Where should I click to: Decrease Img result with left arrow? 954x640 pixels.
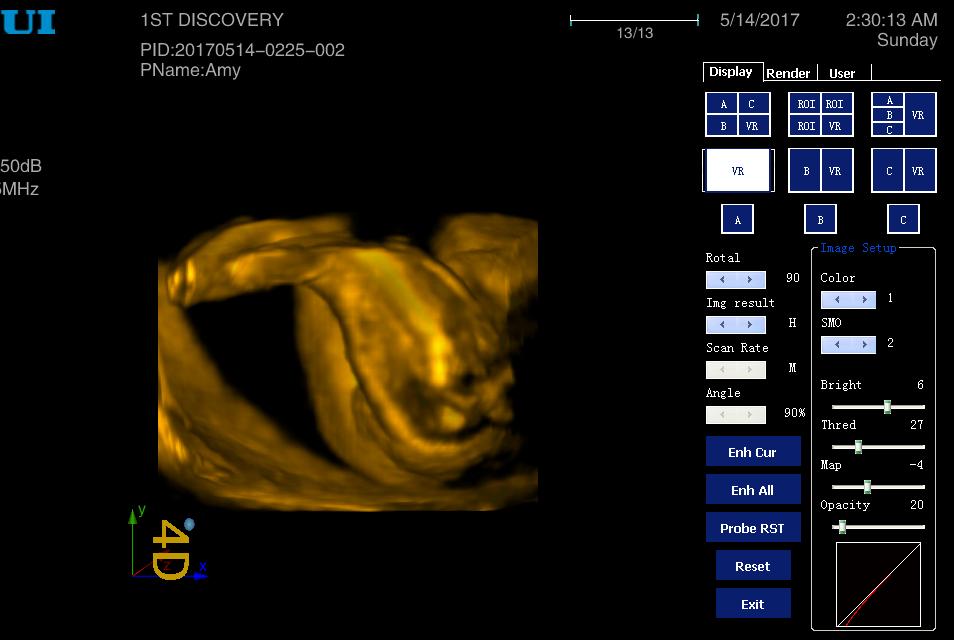[722, 325]
